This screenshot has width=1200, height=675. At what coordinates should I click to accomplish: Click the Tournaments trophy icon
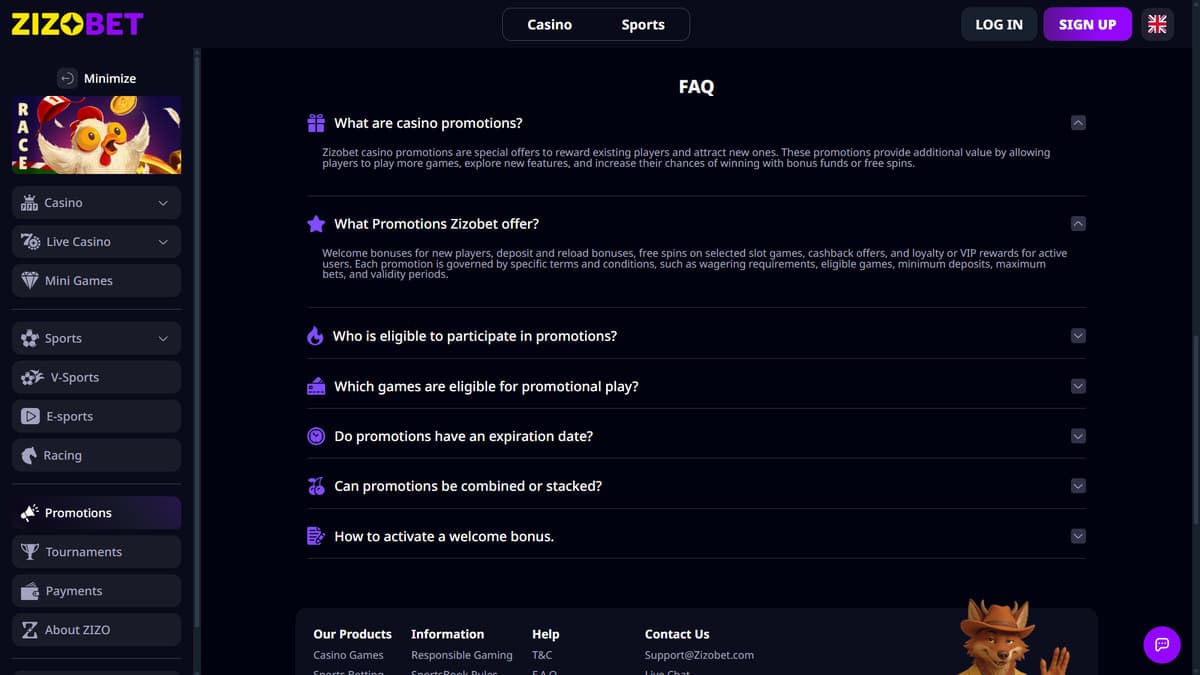tap(30, 552)
